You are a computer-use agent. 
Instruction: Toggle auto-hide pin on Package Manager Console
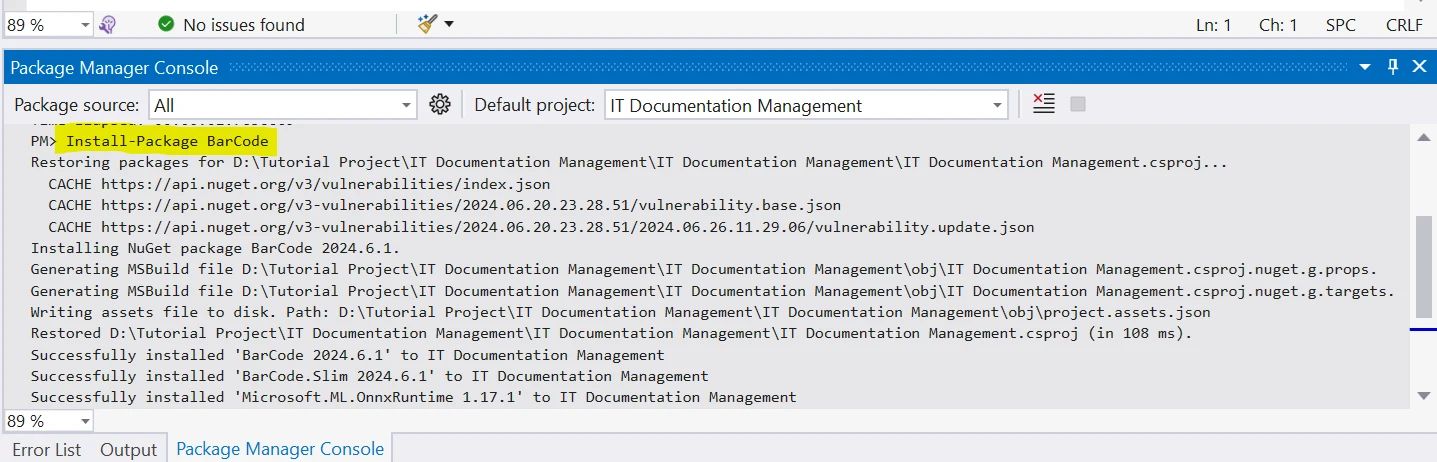pyautogui.click(x=1393, y=67)
